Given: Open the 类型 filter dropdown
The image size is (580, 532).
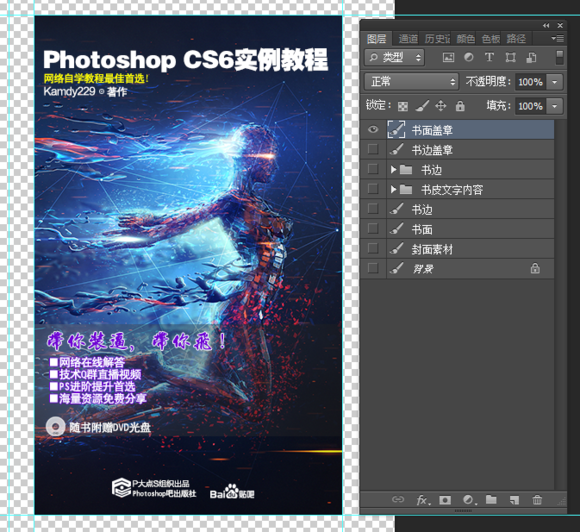Looking at the screenshot, I should pyautogui.click(x=394, y=57).
